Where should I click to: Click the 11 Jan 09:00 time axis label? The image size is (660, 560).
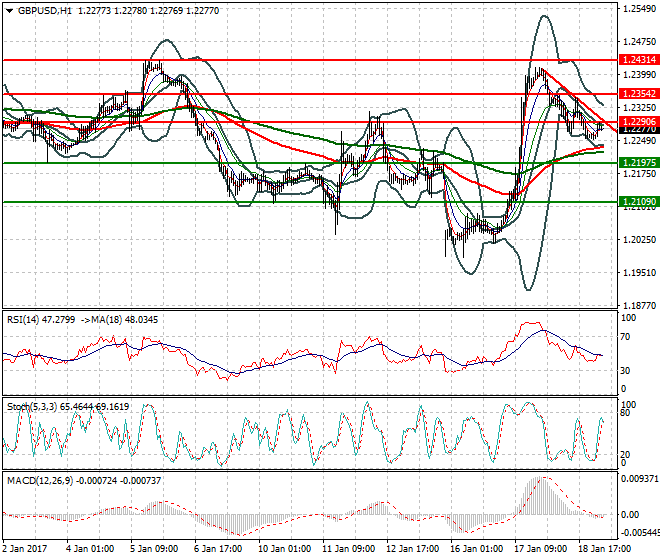pos(346,549)
